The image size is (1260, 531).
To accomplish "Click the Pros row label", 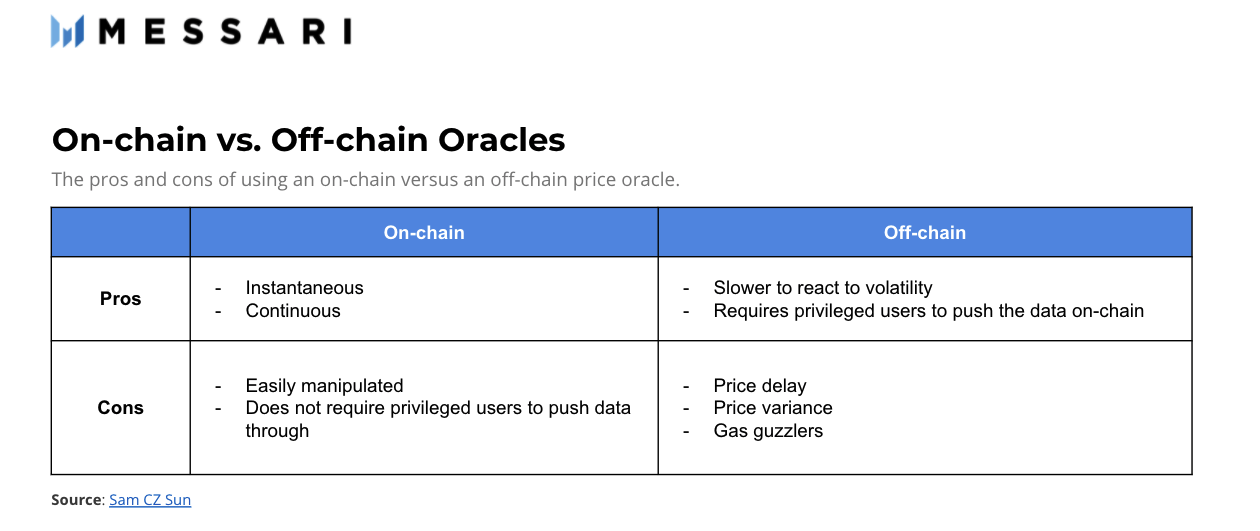I will point(120,299).
